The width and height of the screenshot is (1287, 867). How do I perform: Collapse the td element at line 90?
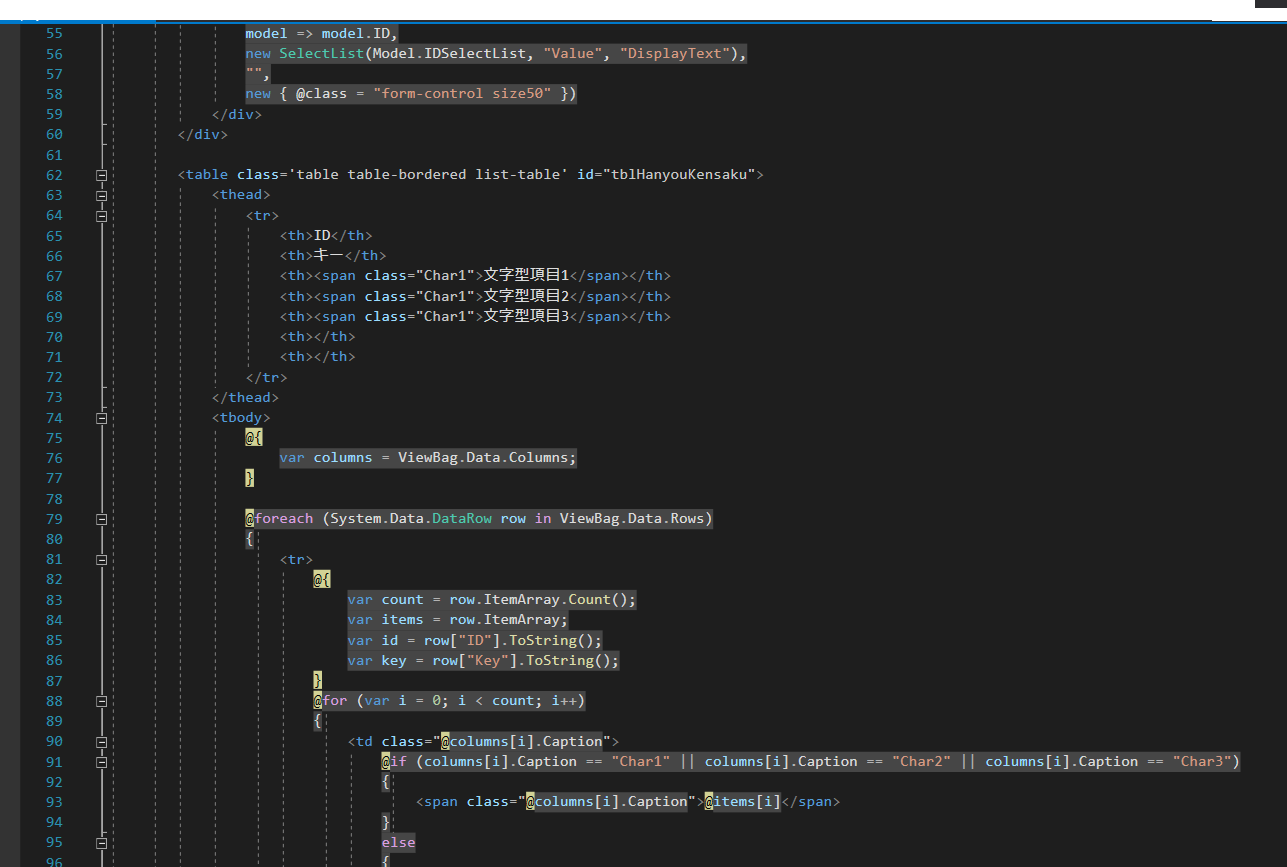101,742
